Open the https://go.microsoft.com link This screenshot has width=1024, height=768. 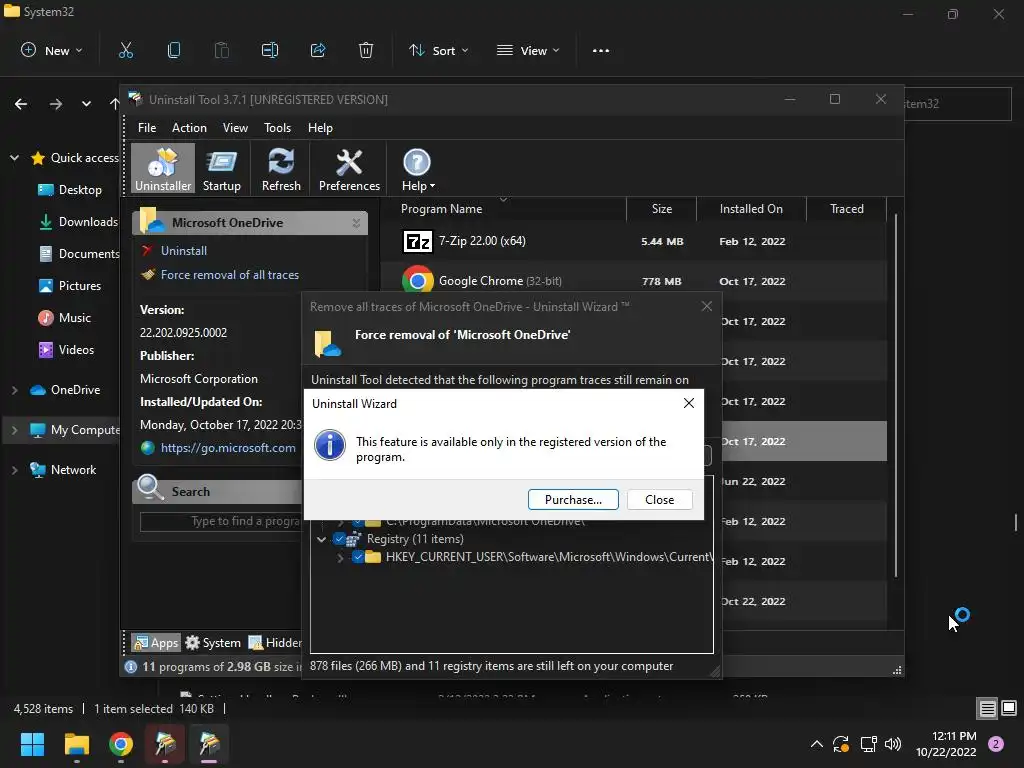(x=228, y=448)
